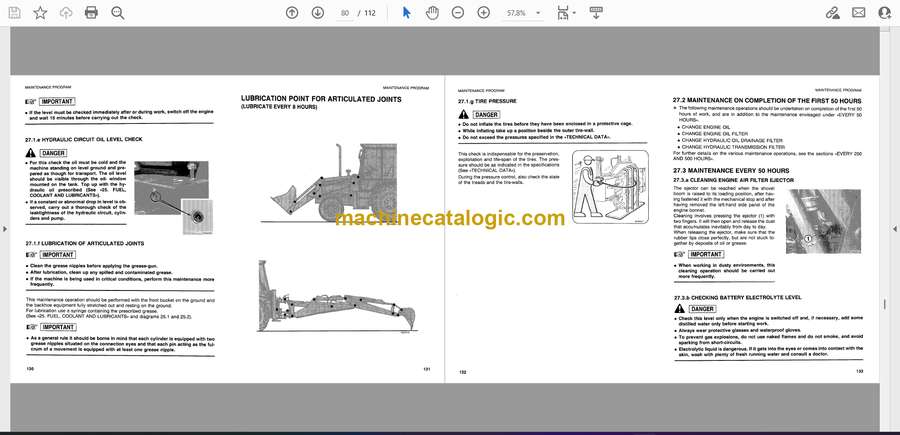This screenshot has width=900, height=435.
Task: Click the Save file icon
Action: click(x=14, y=13)
